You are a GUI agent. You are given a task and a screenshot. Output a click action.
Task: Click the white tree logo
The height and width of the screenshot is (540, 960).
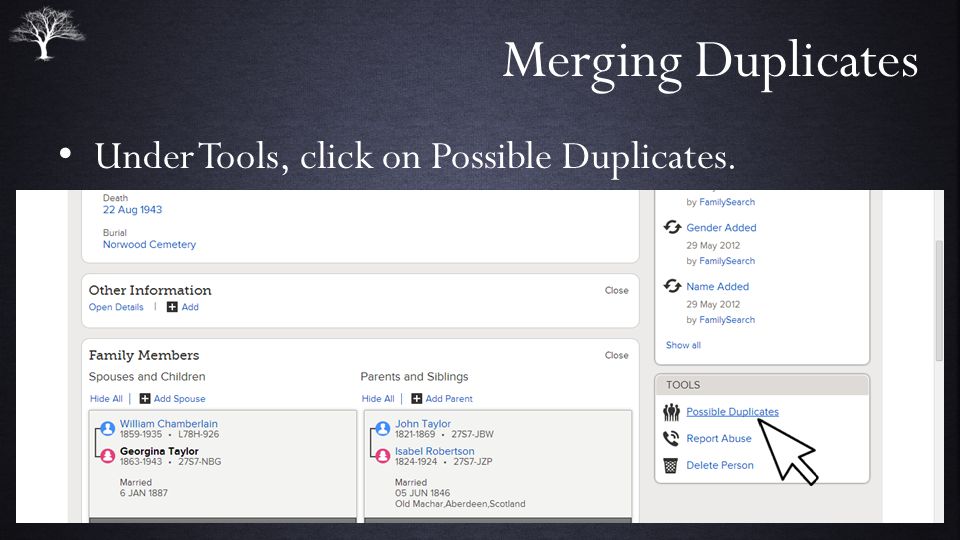[x=46, y=33]
